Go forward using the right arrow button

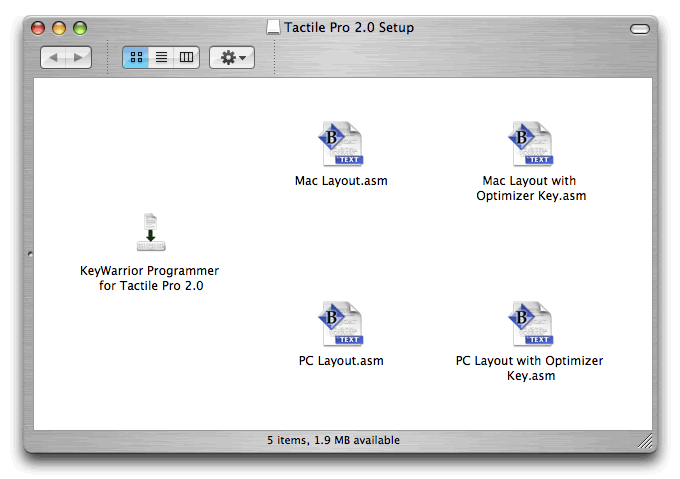[78, 57]
